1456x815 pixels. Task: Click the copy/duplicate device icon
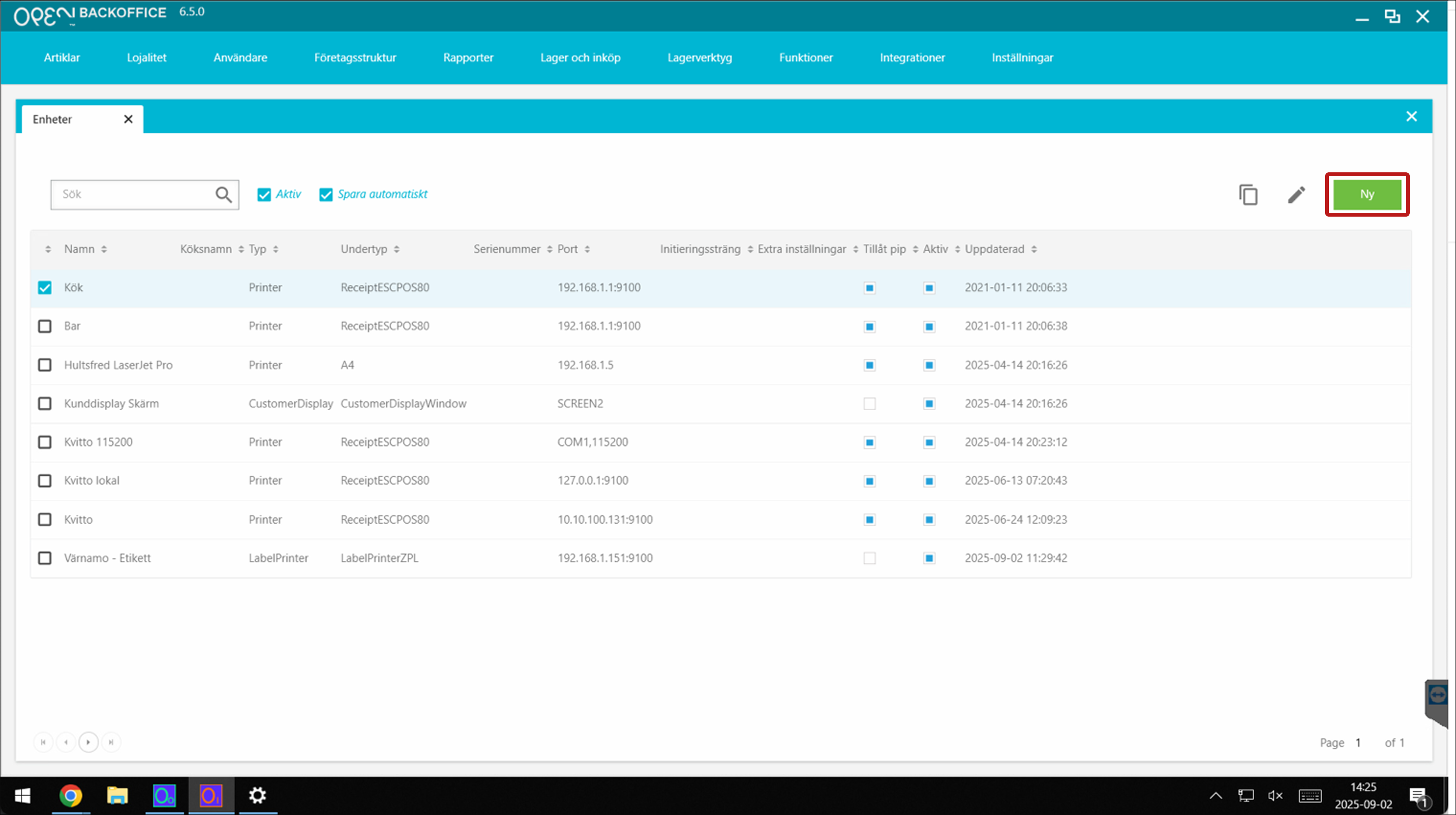click(1248, 195)
